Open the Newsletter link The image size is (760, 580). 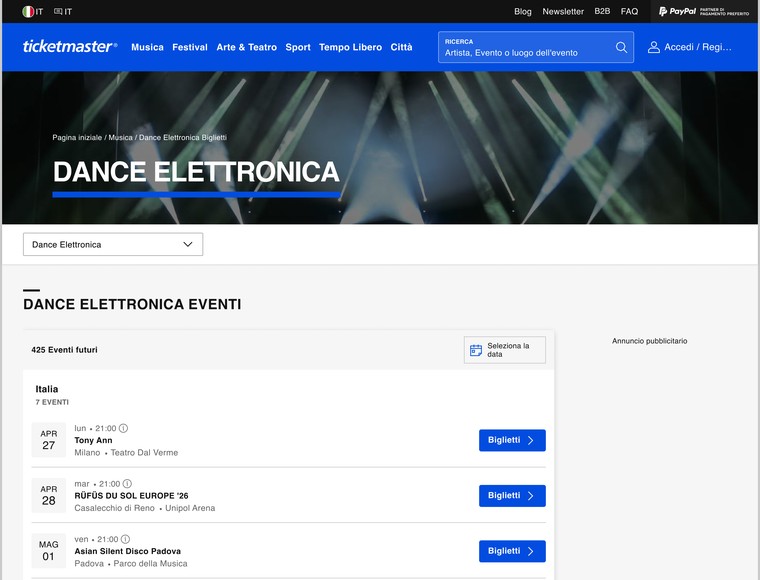[x=563, y=12]
